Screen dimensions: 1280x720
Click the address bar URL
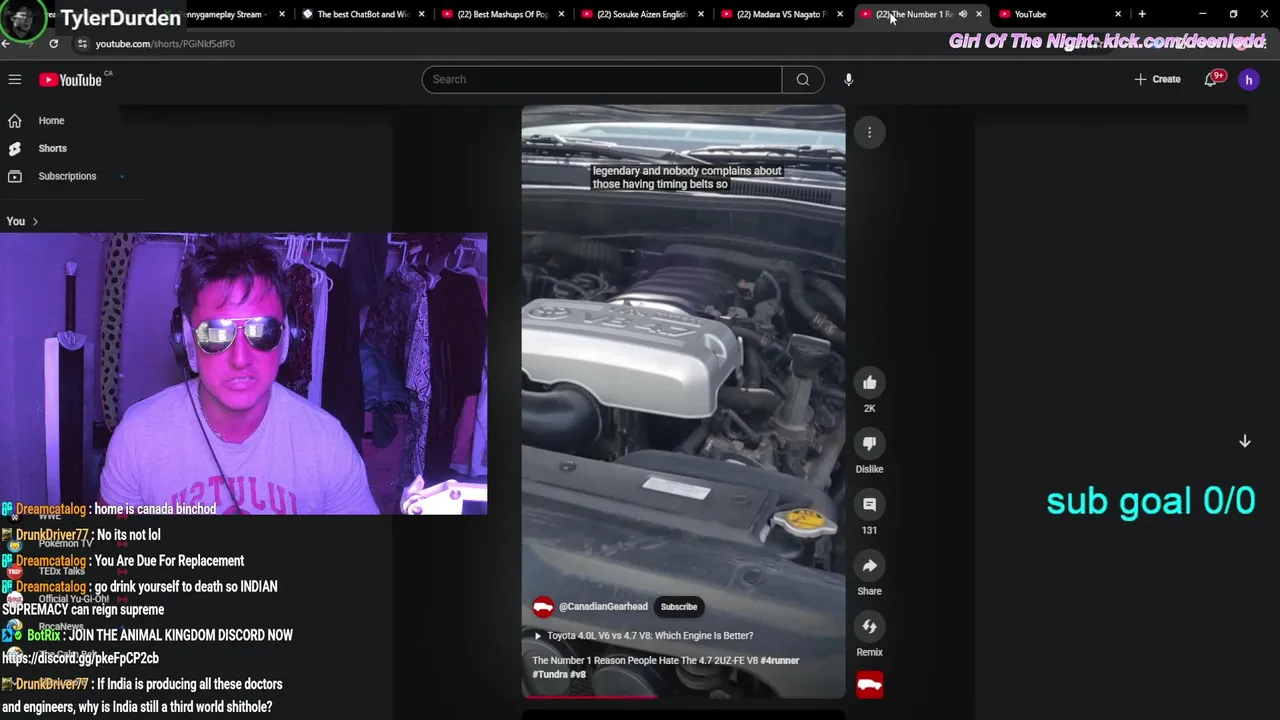coord(165,44)
